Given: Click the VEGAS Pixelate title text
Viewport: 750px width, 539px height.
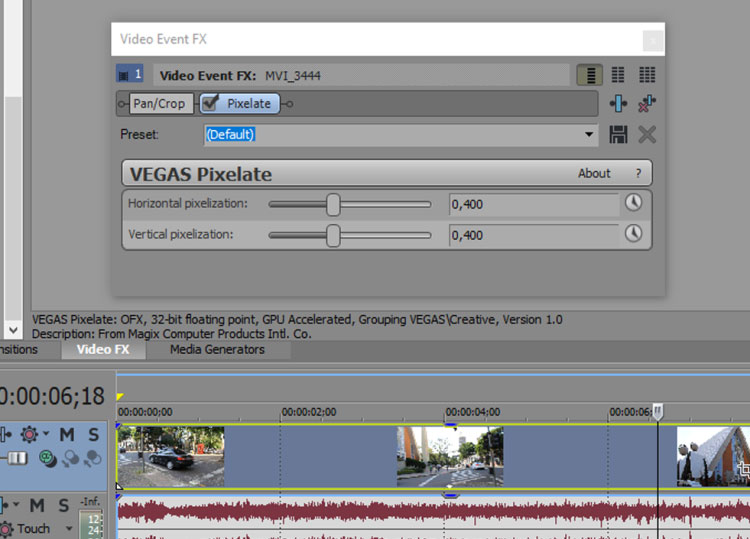Looking at the screenshot, I should [201, 174].
